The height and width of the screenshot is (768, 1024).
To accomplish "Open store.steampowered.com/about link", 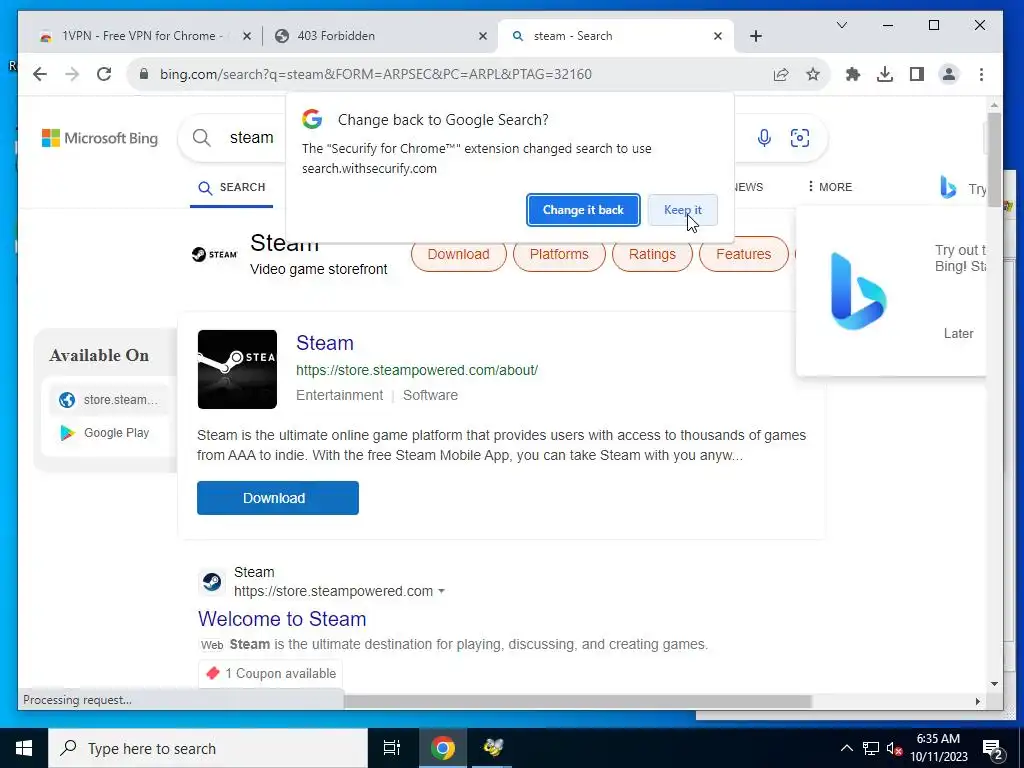I will [x=417, y=370].
